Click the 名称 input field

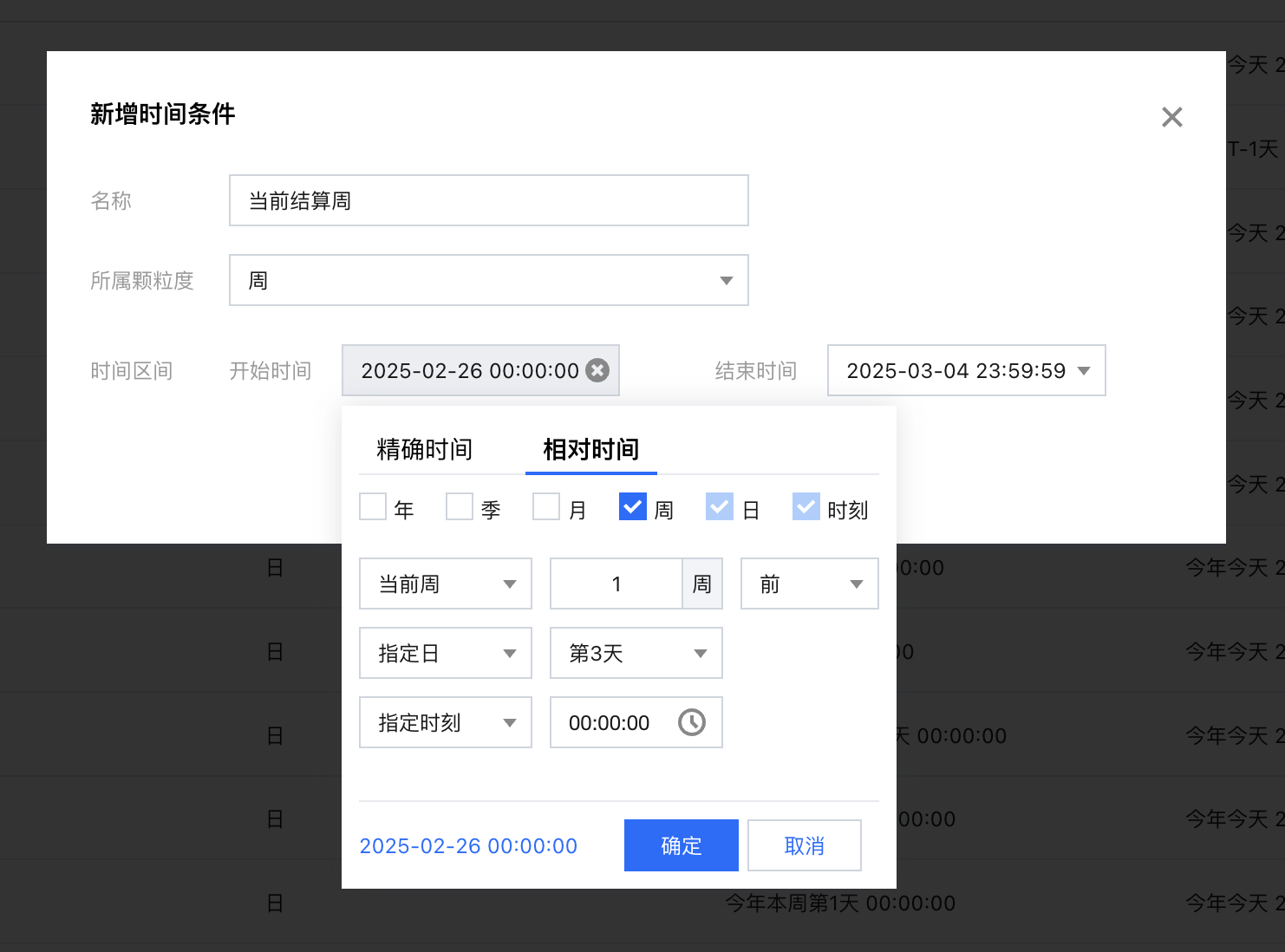[x=488, y=200]
